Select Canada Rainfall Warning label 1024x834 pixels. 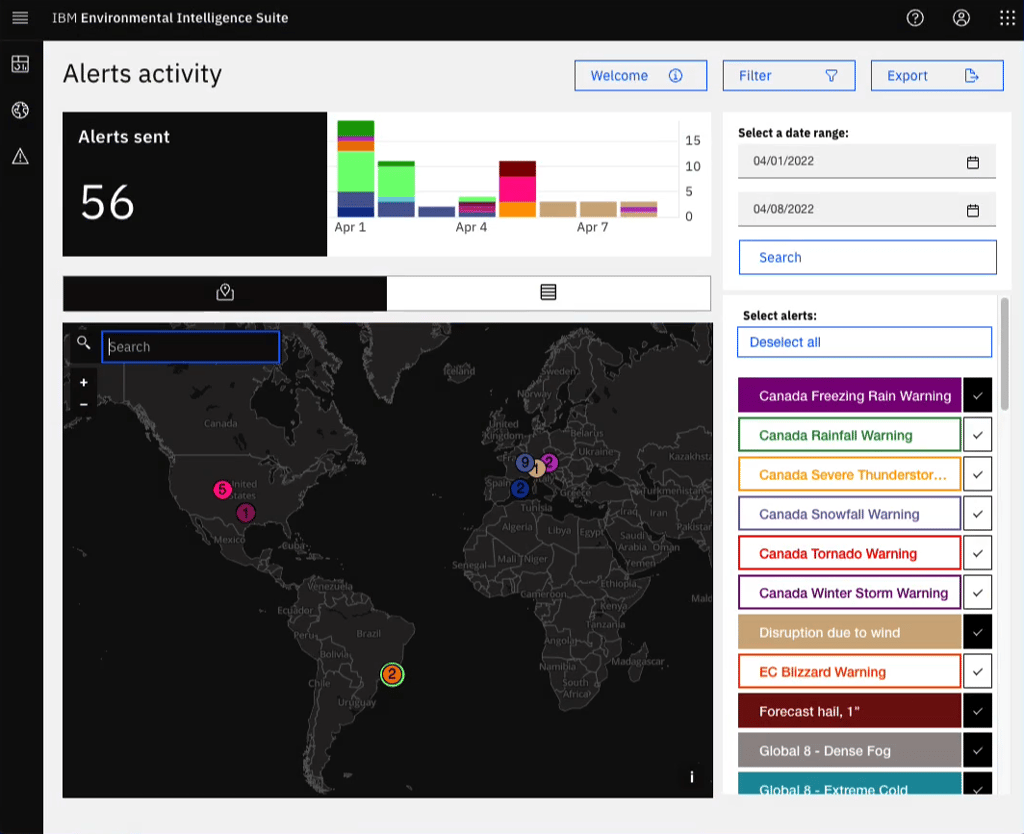pos(850,435)
